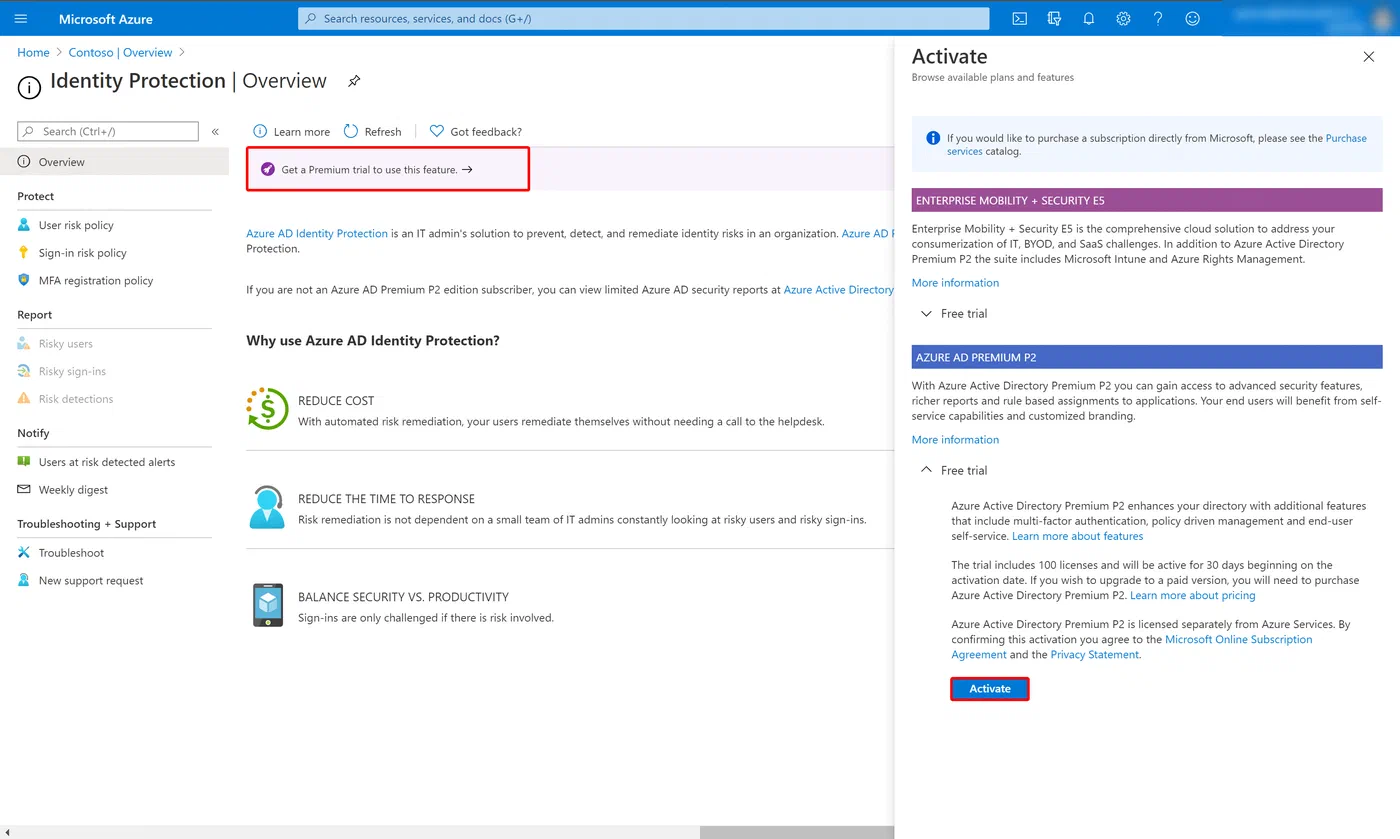The width and height of the screenshot is (1400, 839).
Task: Click the left menu Search (Ctrl+/) field
Action: pos(108,131)
